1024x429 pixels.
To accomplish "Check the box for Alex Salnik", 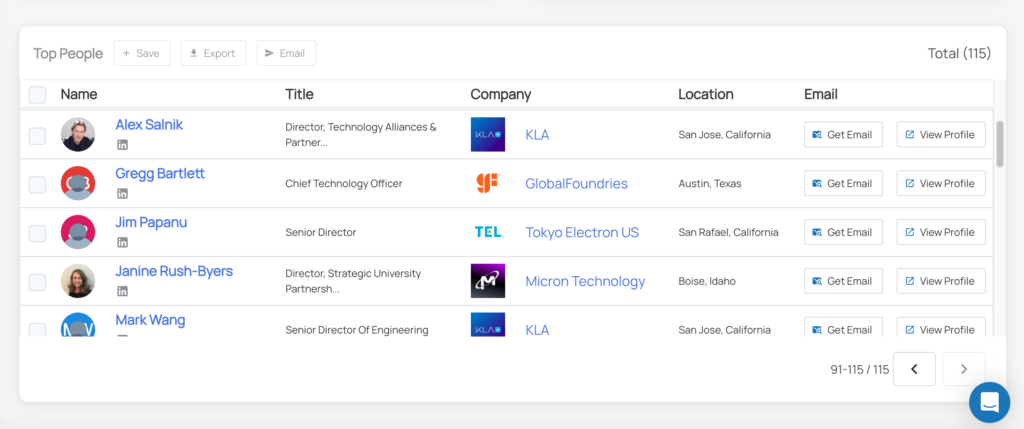I will coord(37,135).
